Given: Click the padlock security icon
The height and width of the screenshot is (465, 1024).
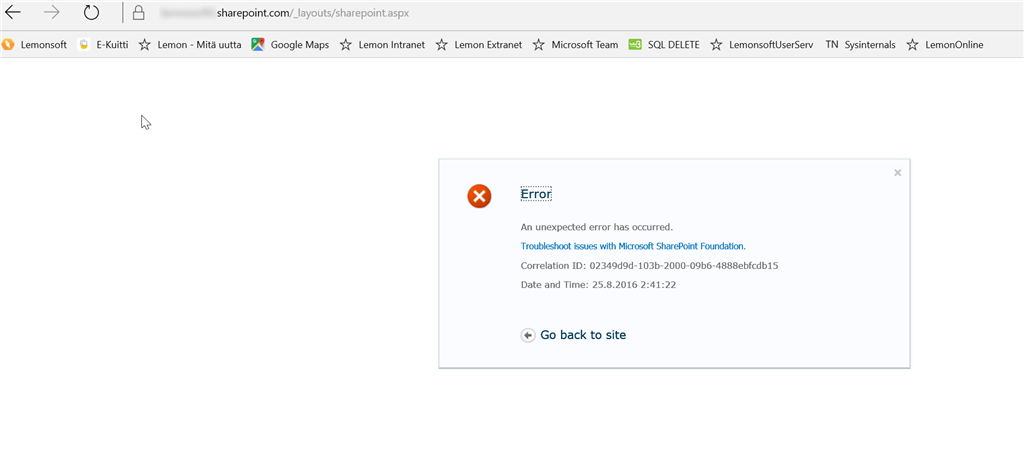Looking at the screenshot, I should (x=138, y=12).
